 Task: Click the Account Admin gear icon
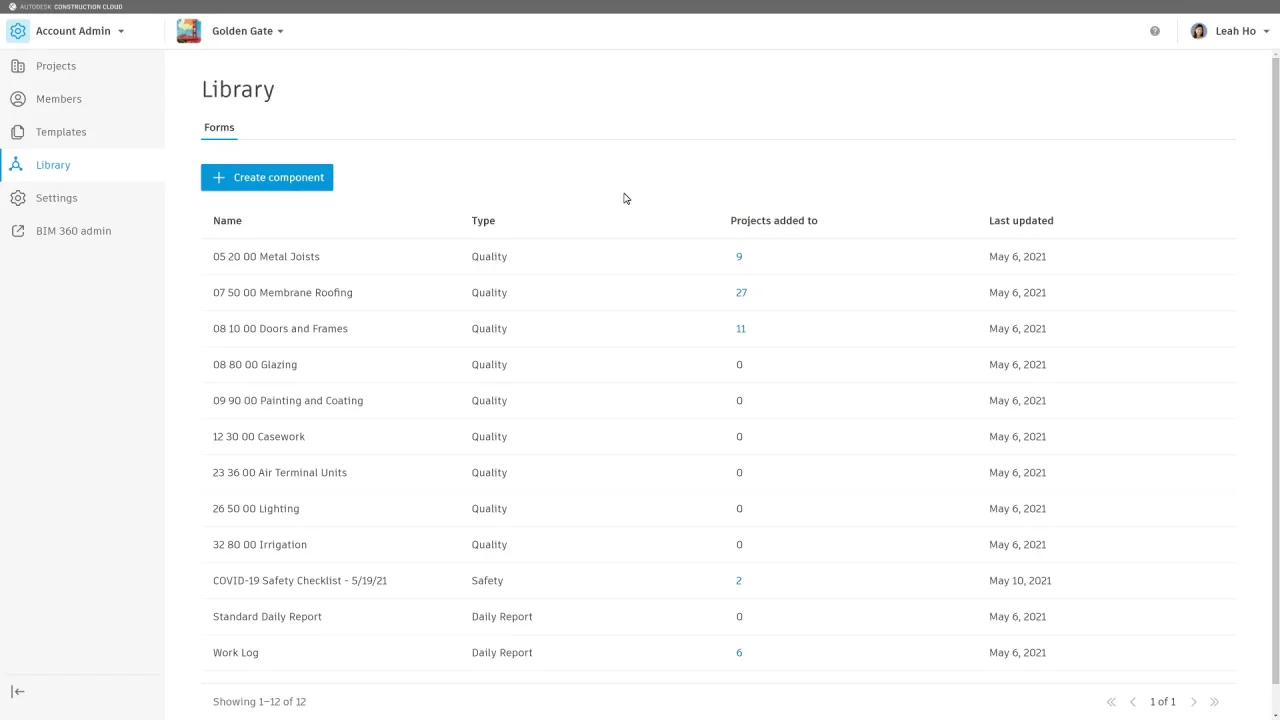pos(18,31)
